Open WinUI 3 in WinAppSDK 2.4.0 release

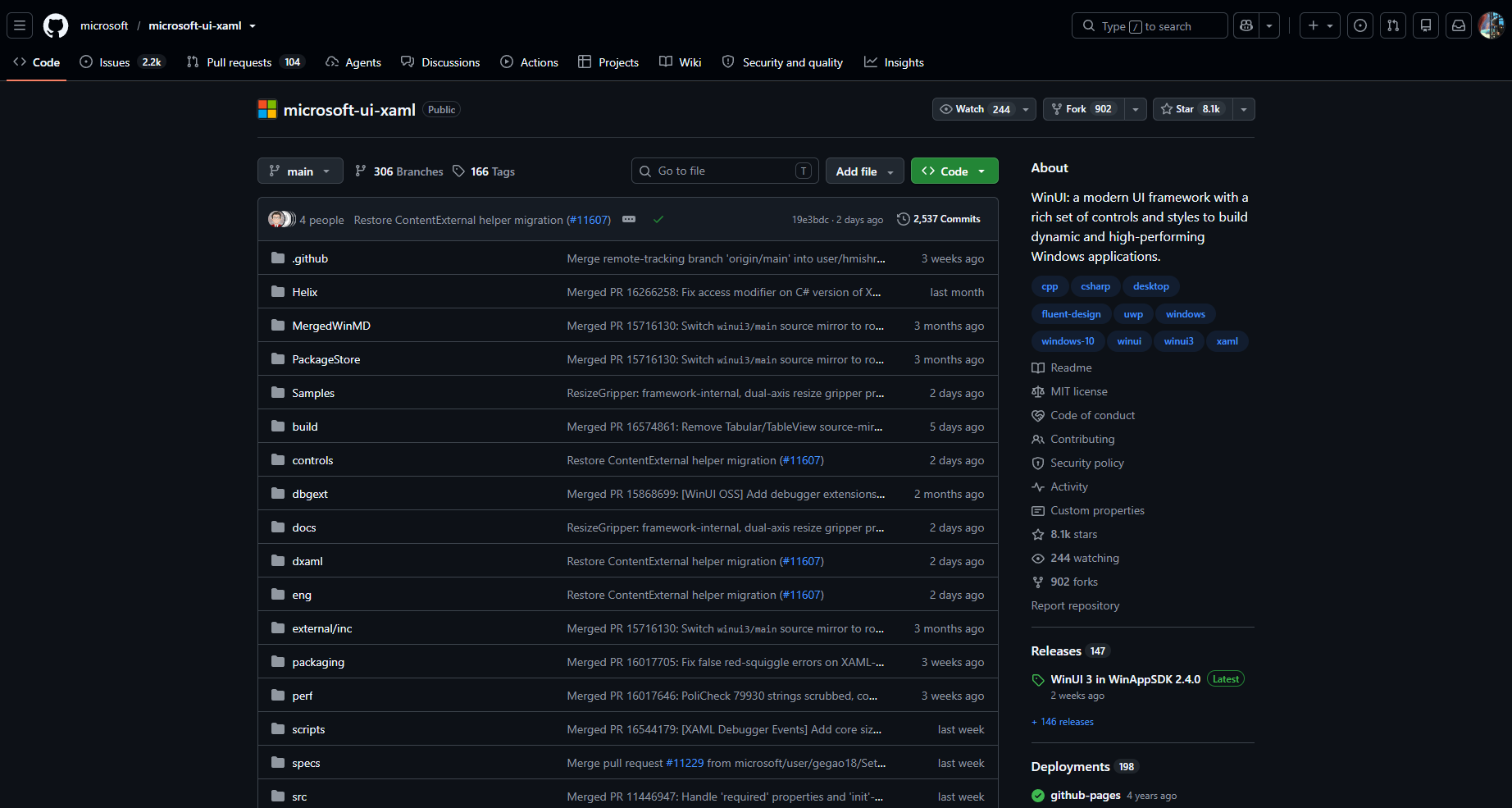click(1125, 679)
